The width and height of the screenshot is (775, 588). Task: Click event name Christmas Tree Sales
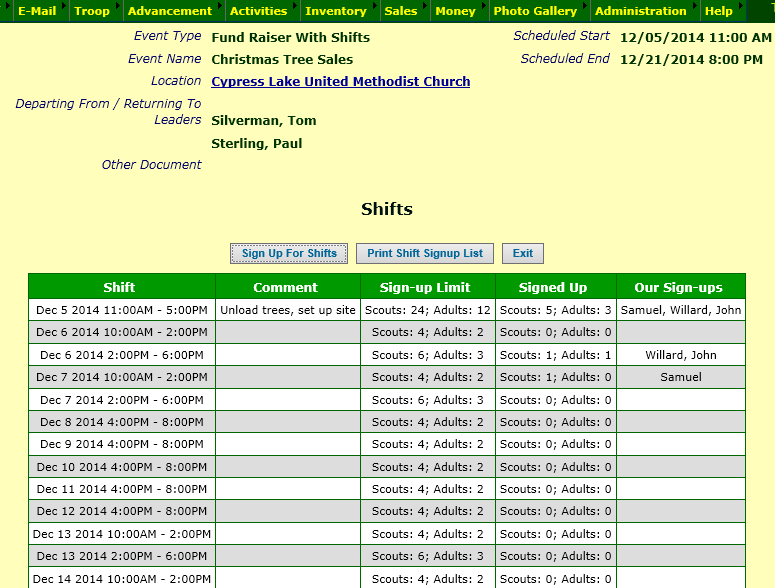pos(282,59)
